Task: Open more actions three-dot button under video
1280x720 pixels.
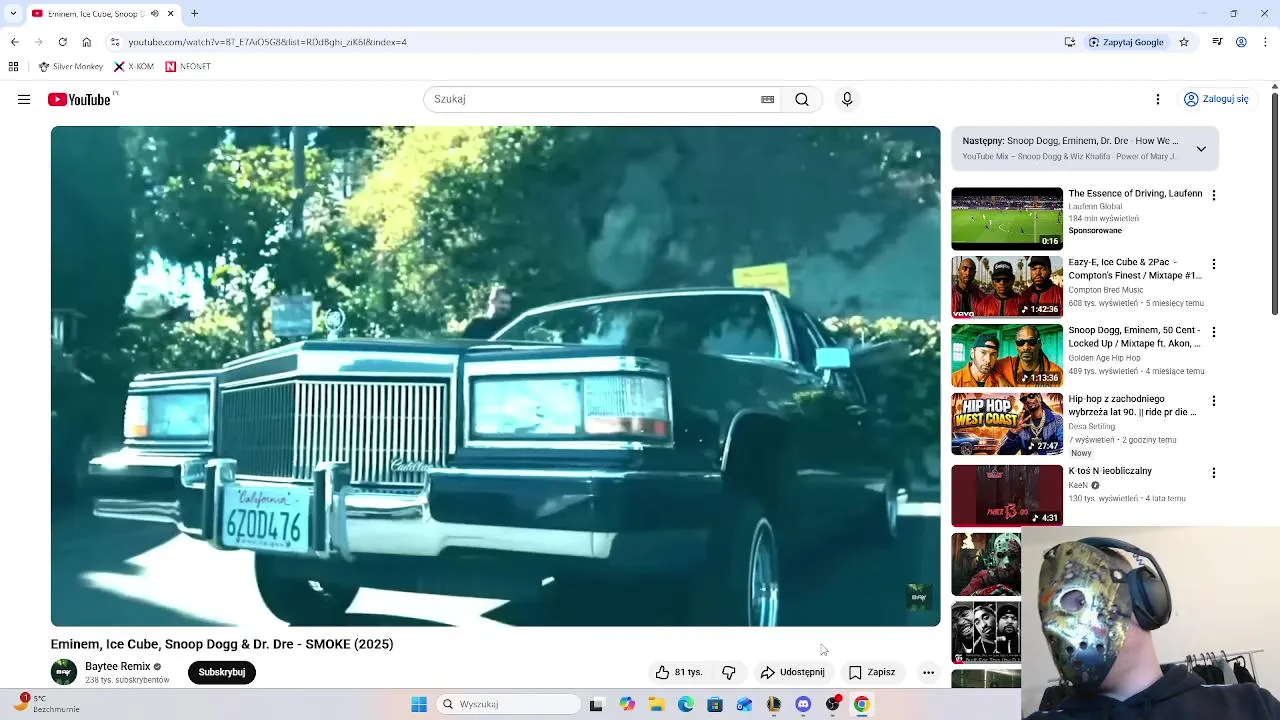Action: pyautogui.click(x=928, y=672)
